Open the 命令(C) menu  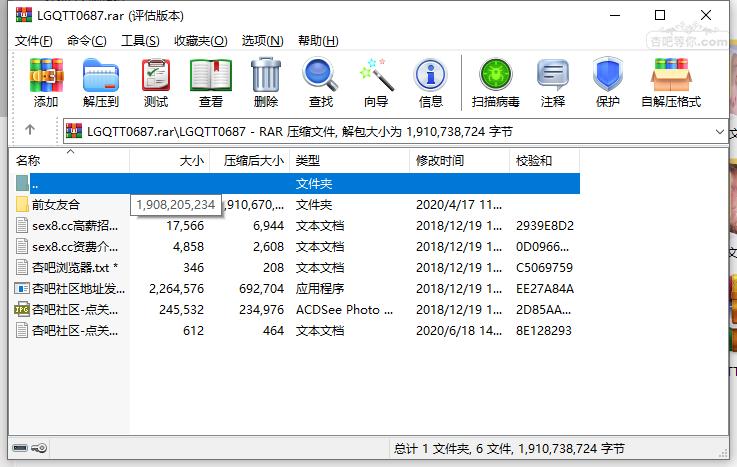[x=86, y=41]
